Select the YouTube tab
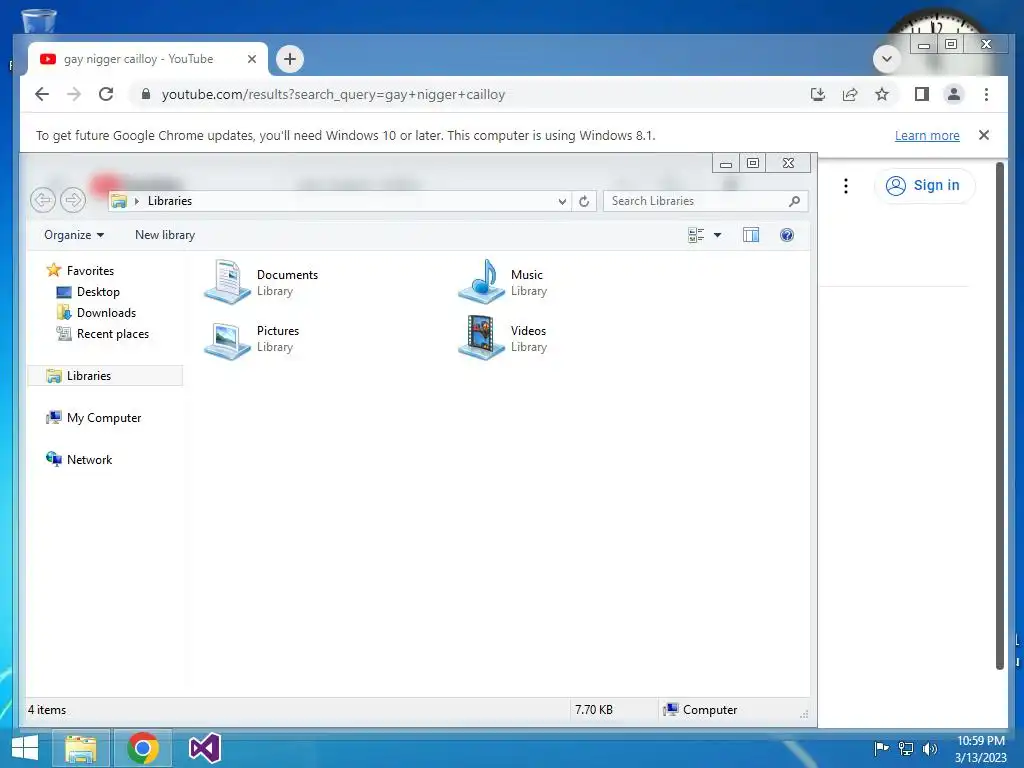Image resolution: width=1024 pixels, height=768 pixels. click(148, 59)
